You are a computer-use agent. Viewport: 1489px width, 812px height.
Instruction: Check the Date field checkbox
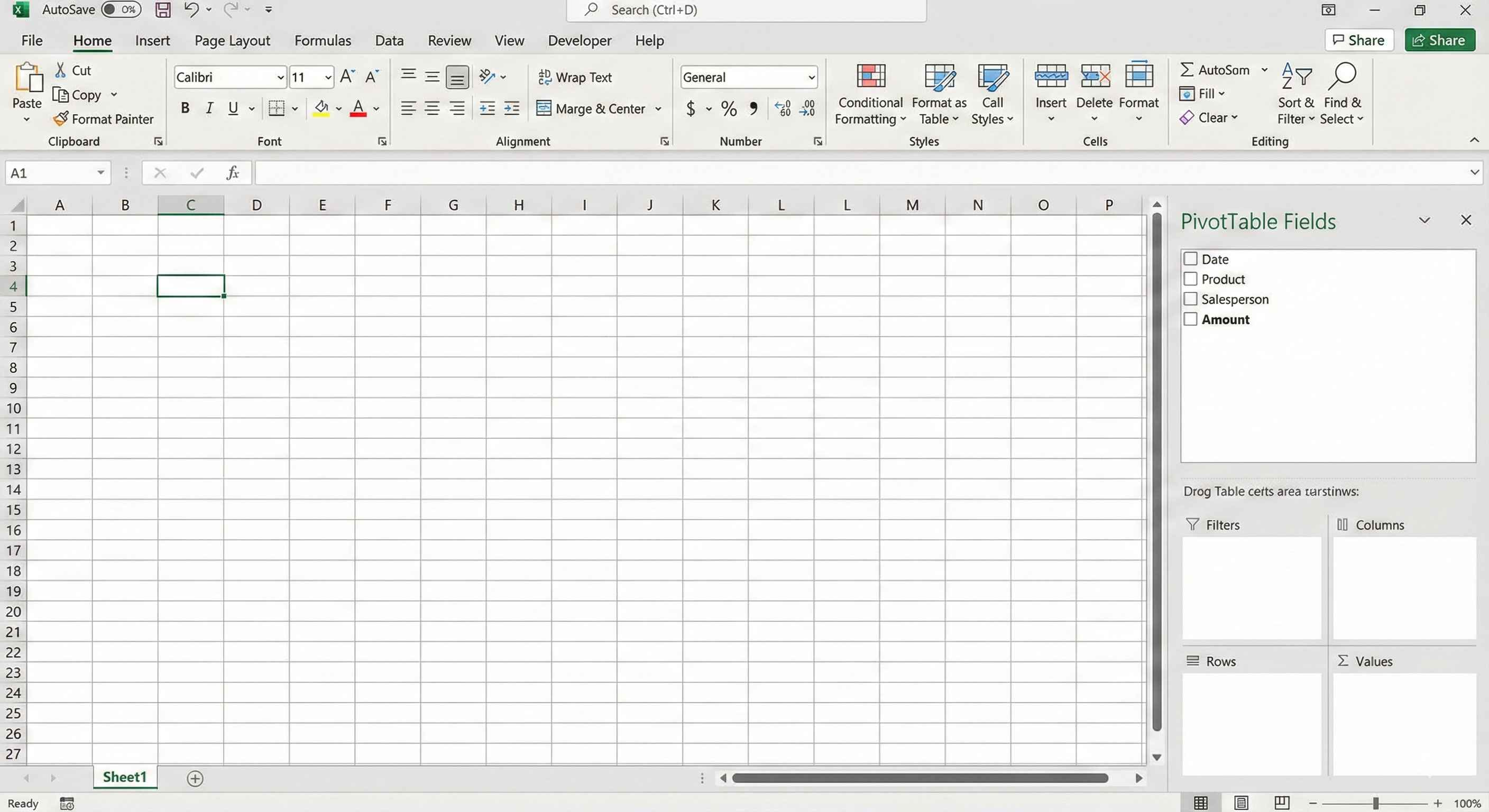point(1191,259)
